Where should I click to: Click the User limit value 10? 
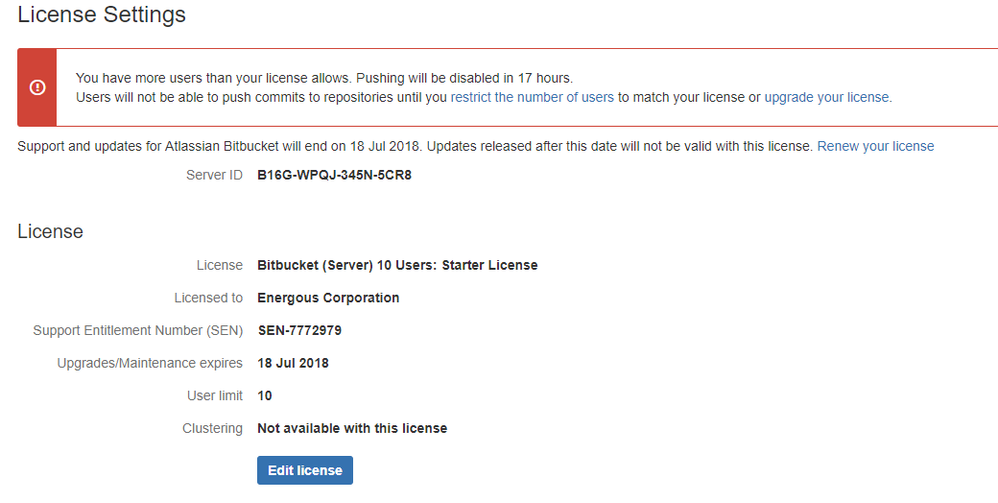[264, 395]
